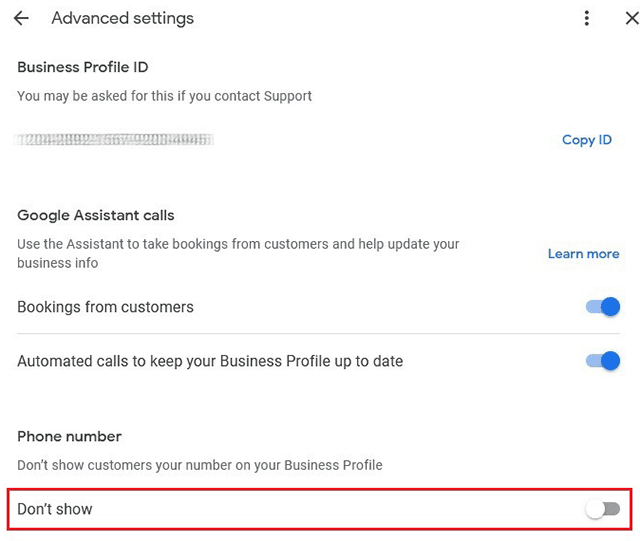Image resolution: width=640 pixels, height=541 pixels.
Task: Enable the Don't show phone number toggle
Action: 602,509
